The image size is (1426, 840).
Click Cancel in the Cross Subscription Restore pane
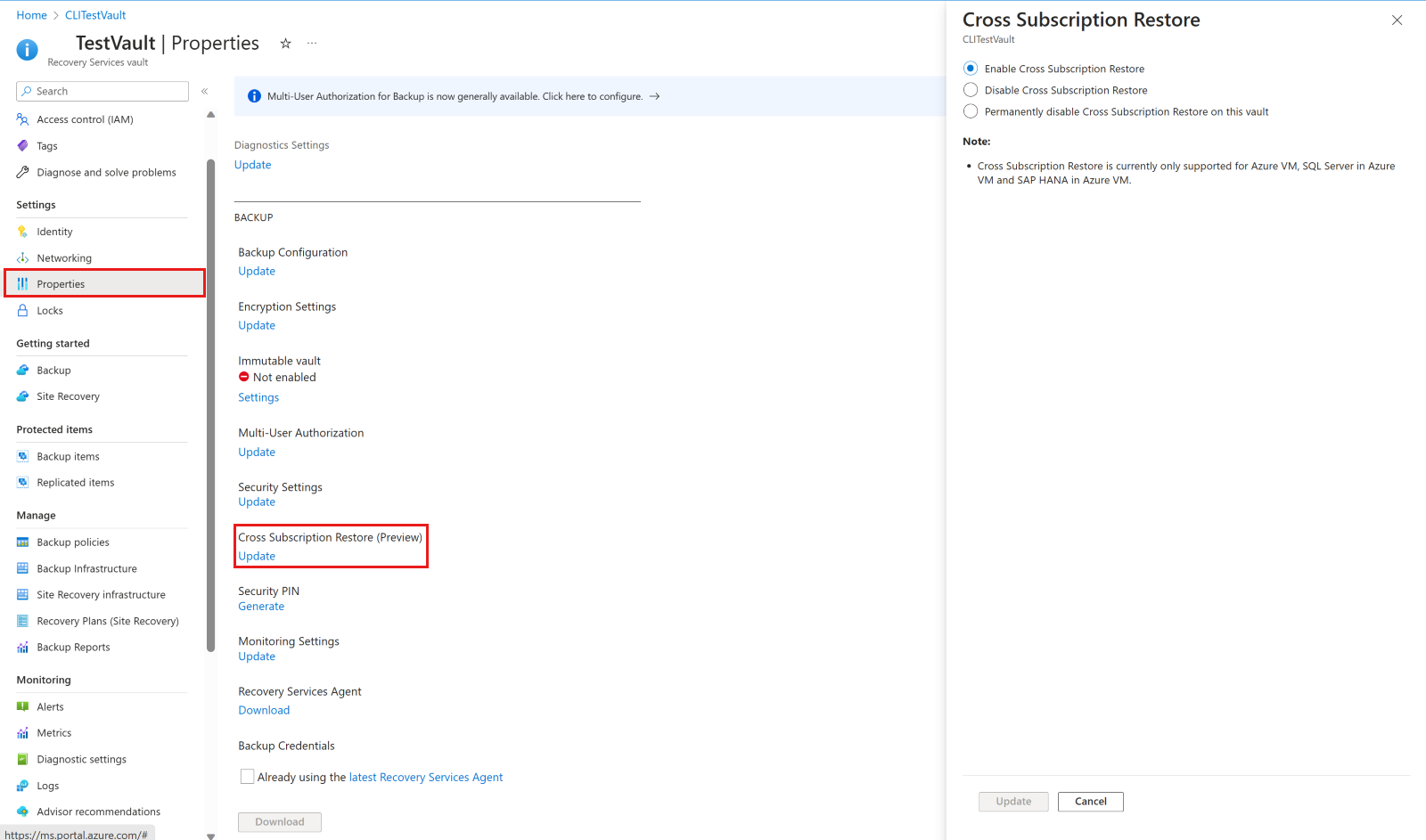tap(1090, 801)
